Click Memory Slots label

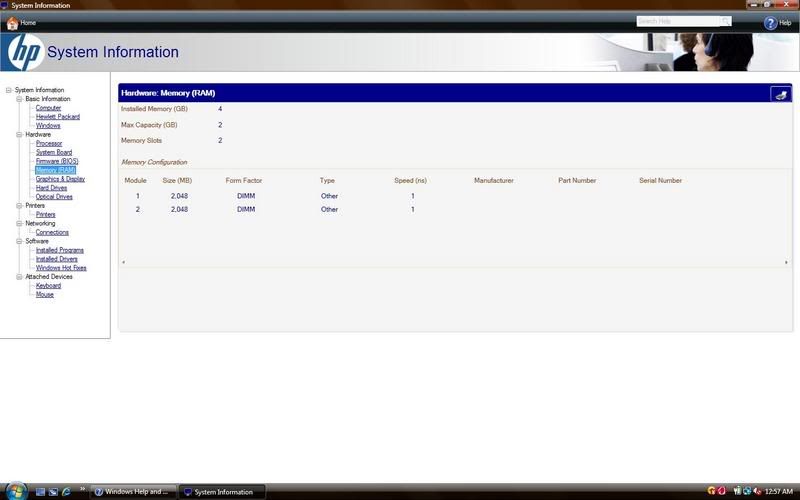coord(141,140)
